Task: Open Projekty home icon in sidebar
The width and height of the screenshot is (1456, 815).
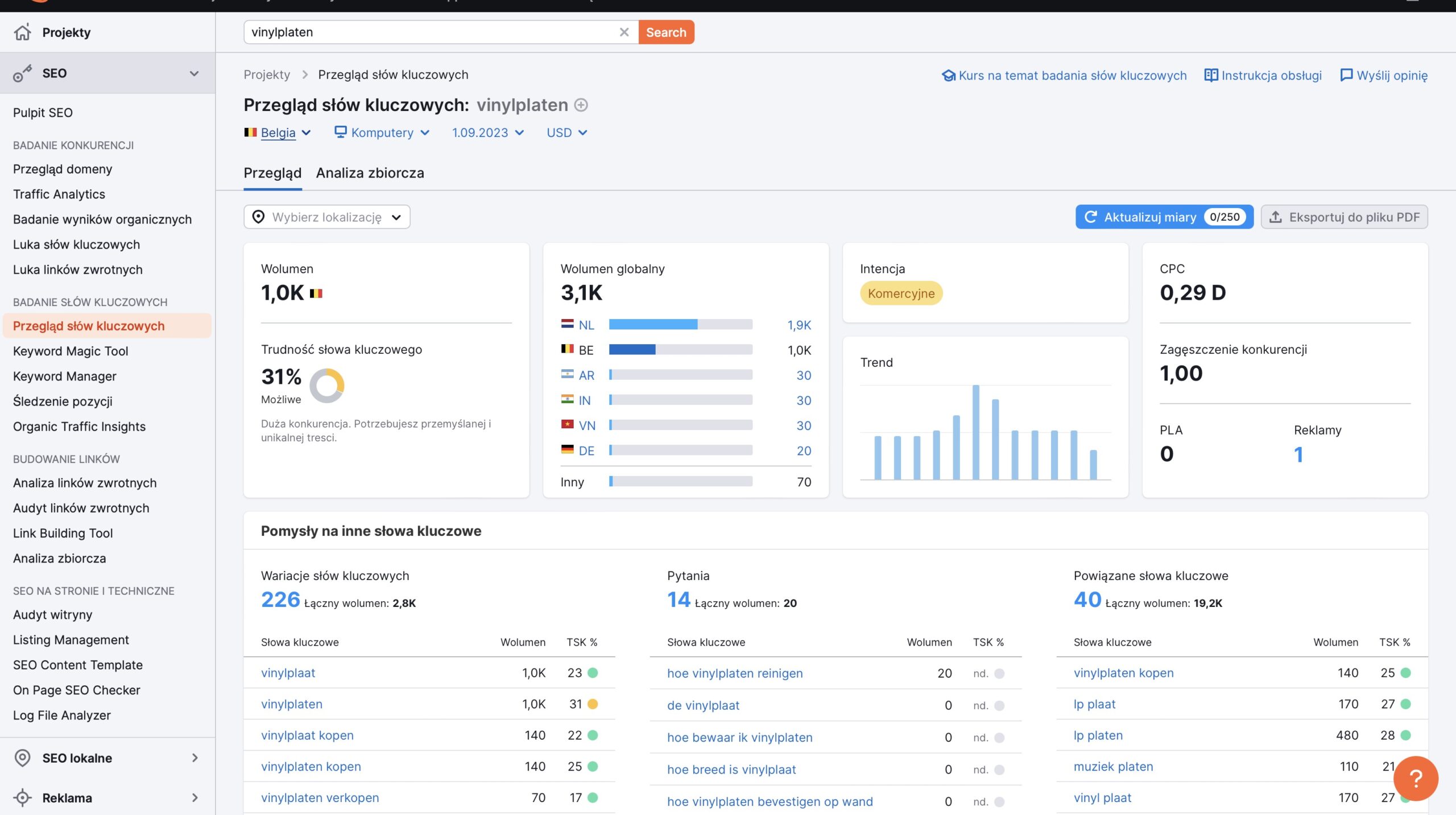Action: [22, 32]
